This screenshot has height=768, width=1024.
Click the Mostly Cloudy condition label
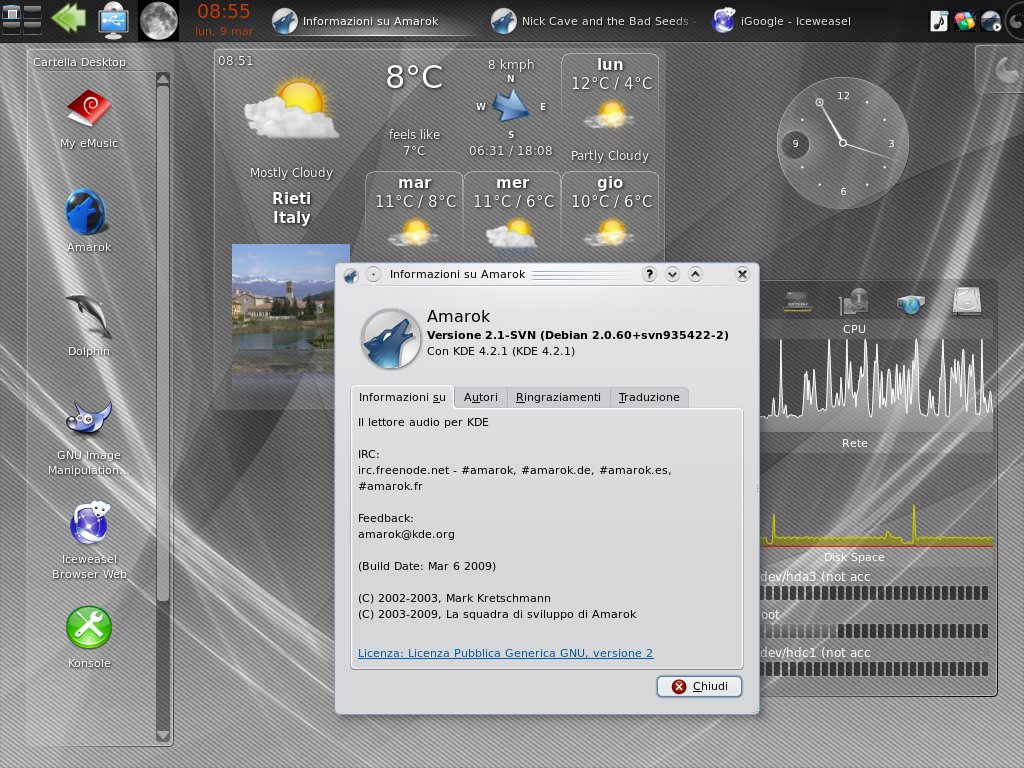click(x=291, y=172)
